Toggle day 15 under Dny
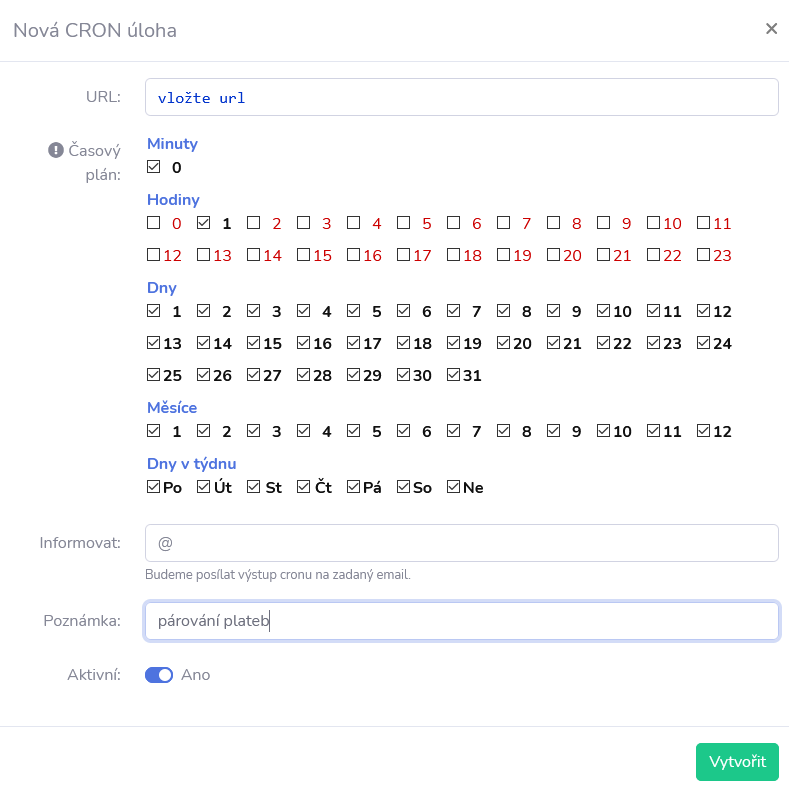 click(x=254, y=343)
